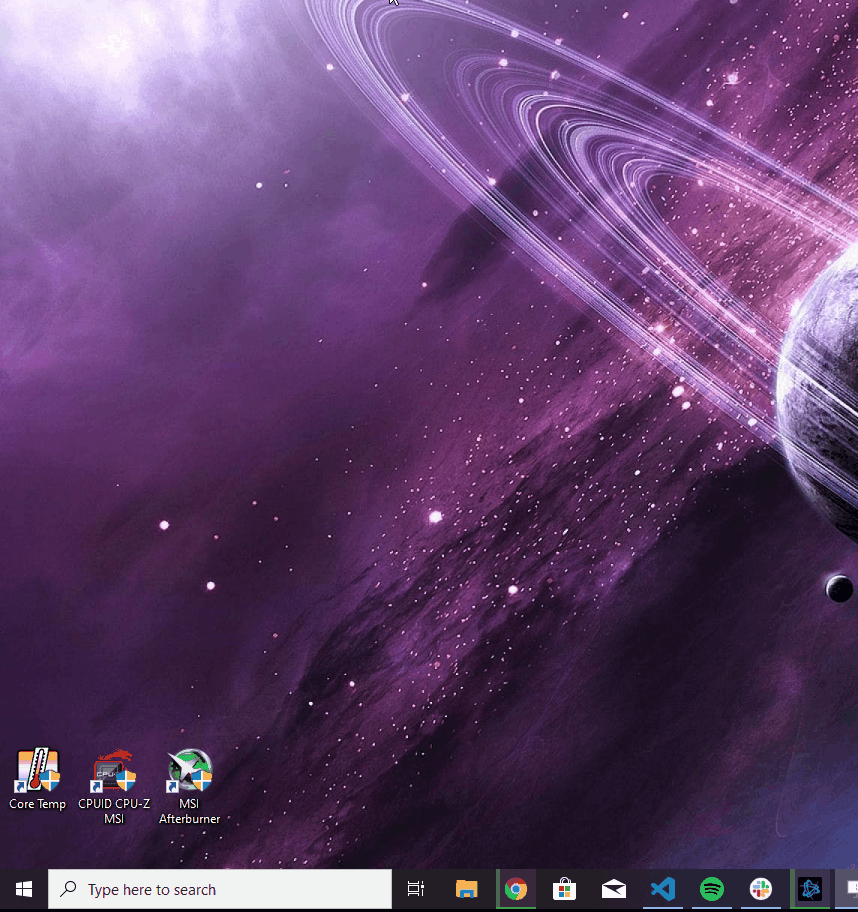This screenshot has width=858, height=912.
Task: Switch to Slack in the taskbar
Action: (x=761, y=889)
